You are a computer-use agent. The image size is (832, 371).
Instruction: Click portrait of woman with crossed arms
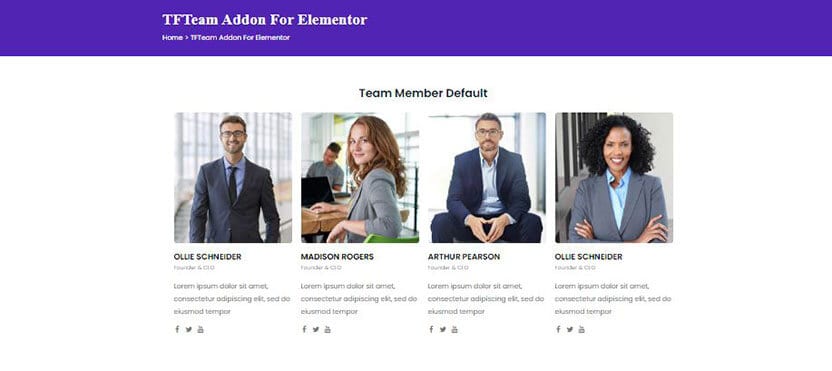614,177
